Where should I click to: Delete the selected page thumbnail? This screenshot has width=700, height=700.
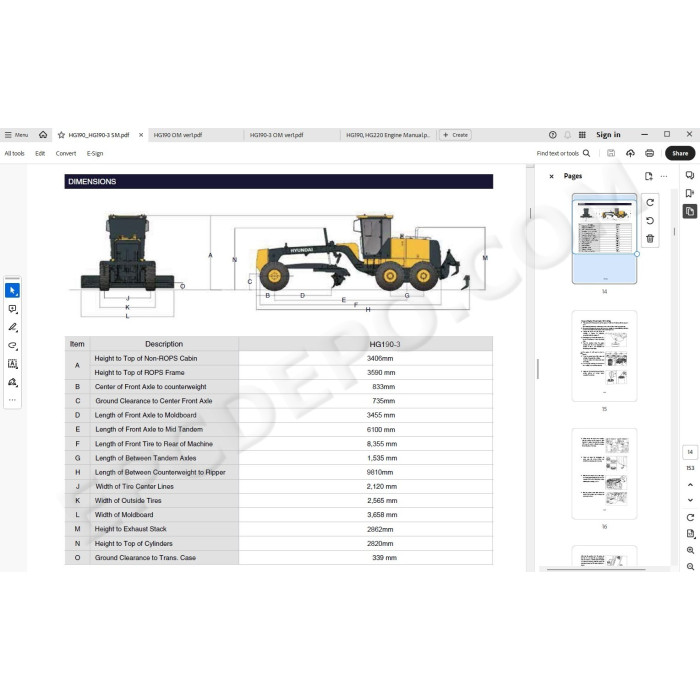[x=650, y=239]
